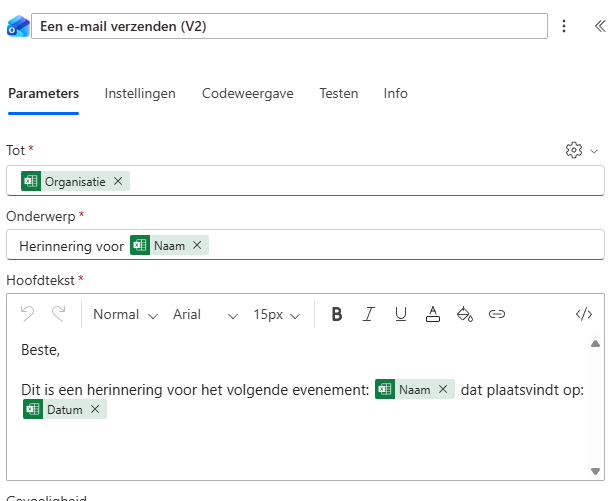Open the highlight color bucket tool
This screenshot has width=614, height=501.
click(464, 314)
